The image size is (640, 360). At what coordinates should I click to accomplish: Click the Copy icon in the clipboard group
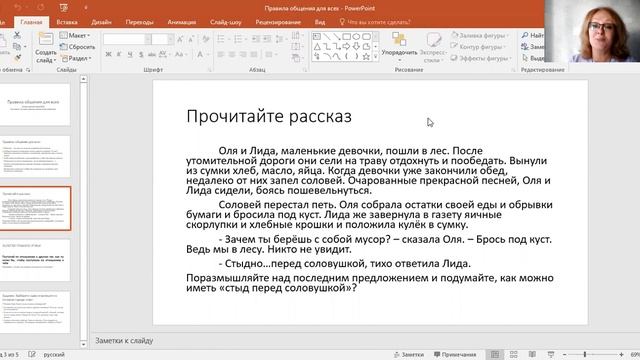[17, 46]
